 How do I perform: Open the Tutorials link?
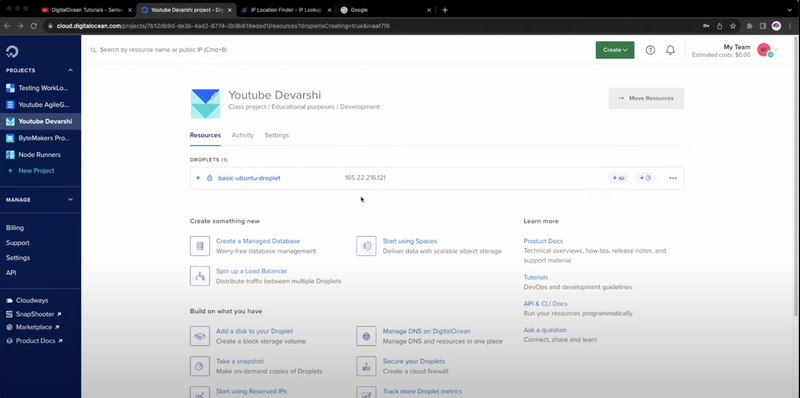point(536,278)
